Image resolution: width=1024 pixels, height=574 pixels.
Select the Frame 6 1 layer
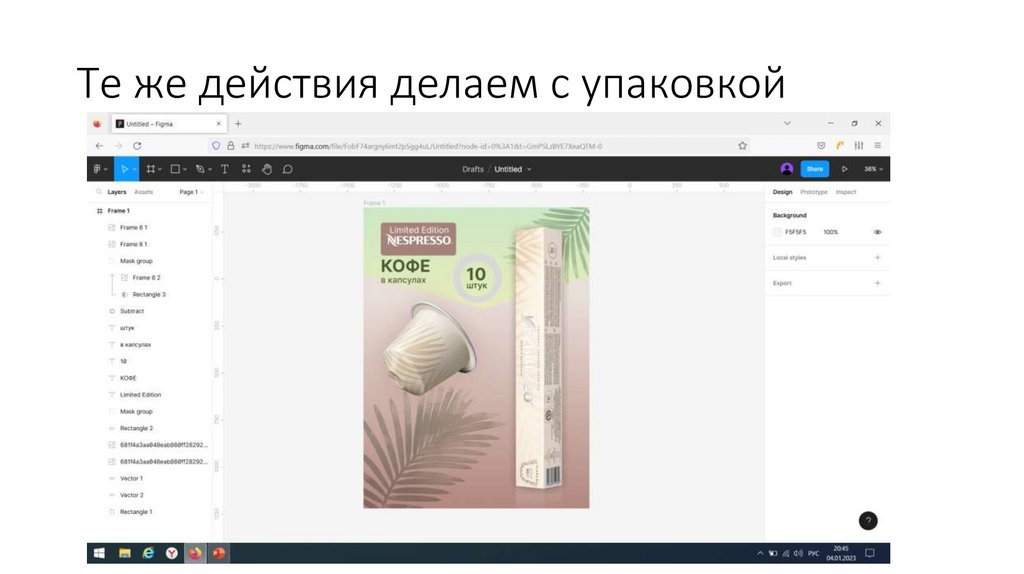[134, 227]
